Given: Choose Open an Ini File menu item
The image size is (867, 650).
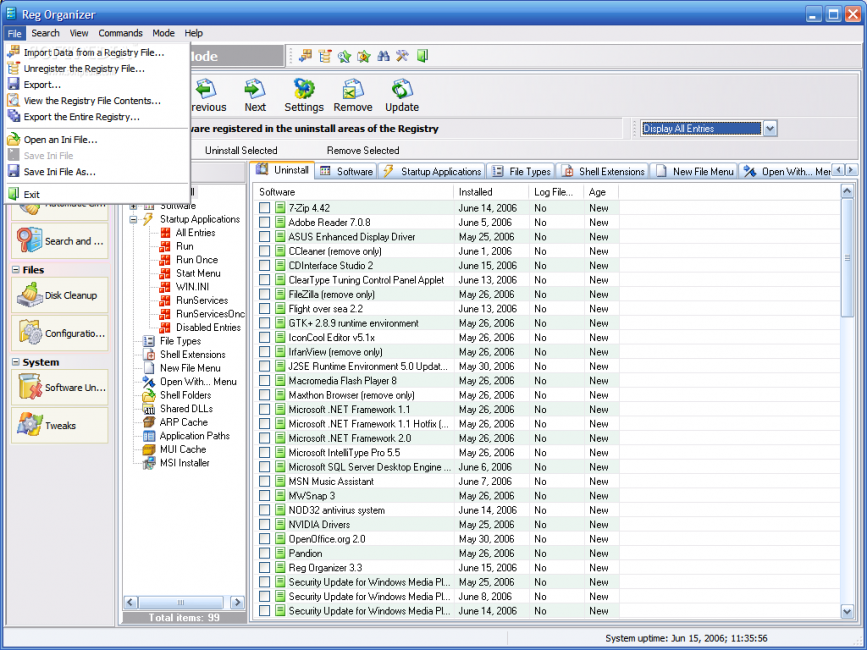Looking at the screenshot, I should [97, 139].
